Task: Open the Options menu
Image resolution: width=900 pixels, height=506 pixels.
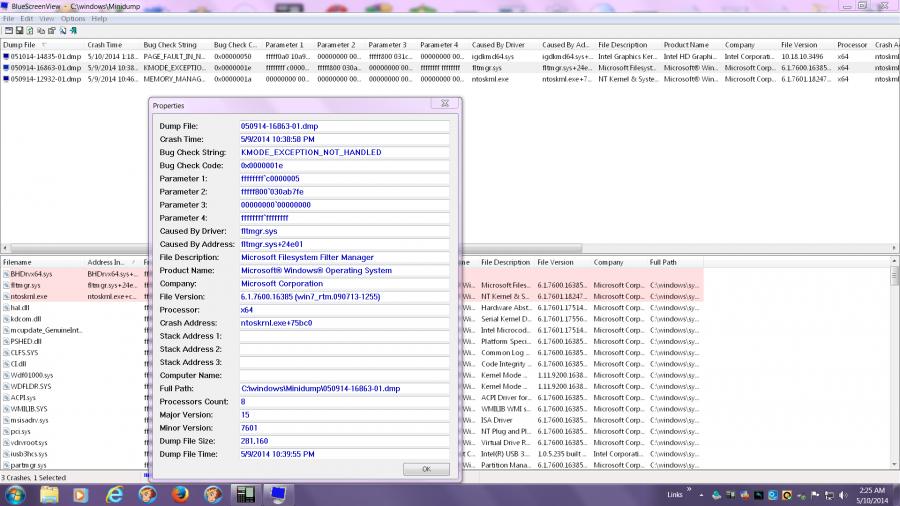Action: tap(73, 19)
